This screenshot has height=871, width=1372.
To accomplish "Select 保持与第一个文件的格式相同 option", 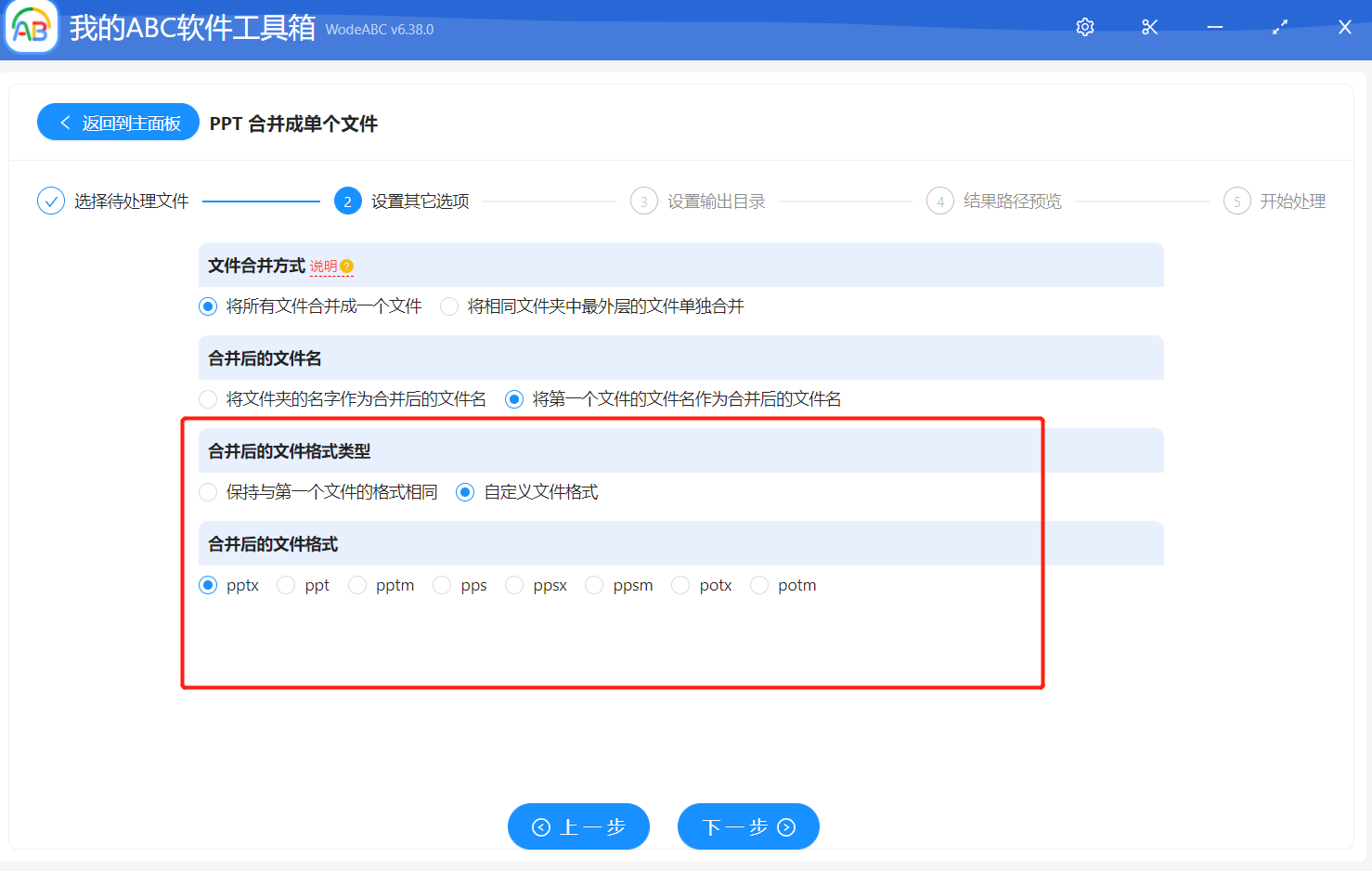I will pyautogui.click(x=207, y=491).
